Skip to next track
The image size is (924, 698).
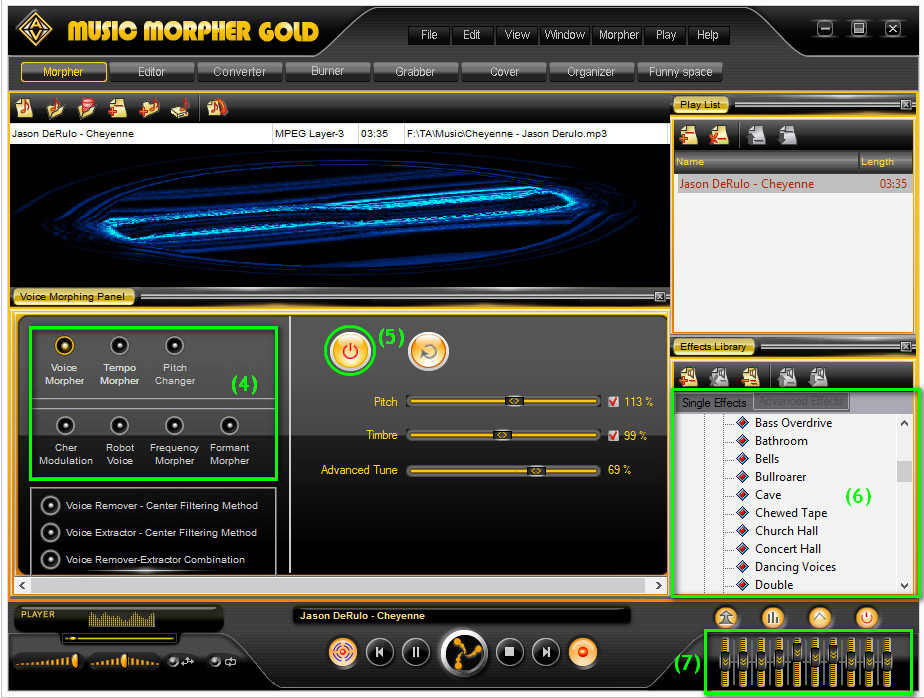(546, 652)
